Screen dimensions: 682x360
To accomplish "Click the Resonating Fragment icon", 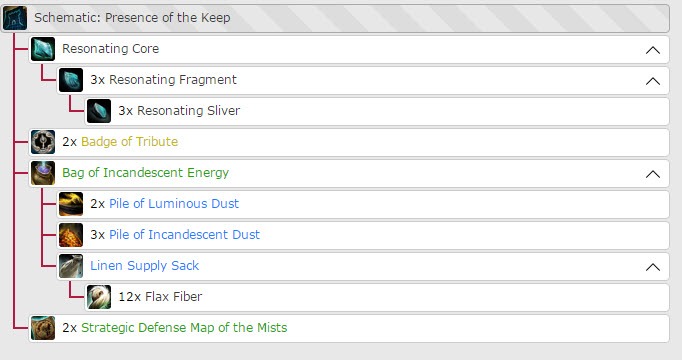I will (x=71, y=80).
